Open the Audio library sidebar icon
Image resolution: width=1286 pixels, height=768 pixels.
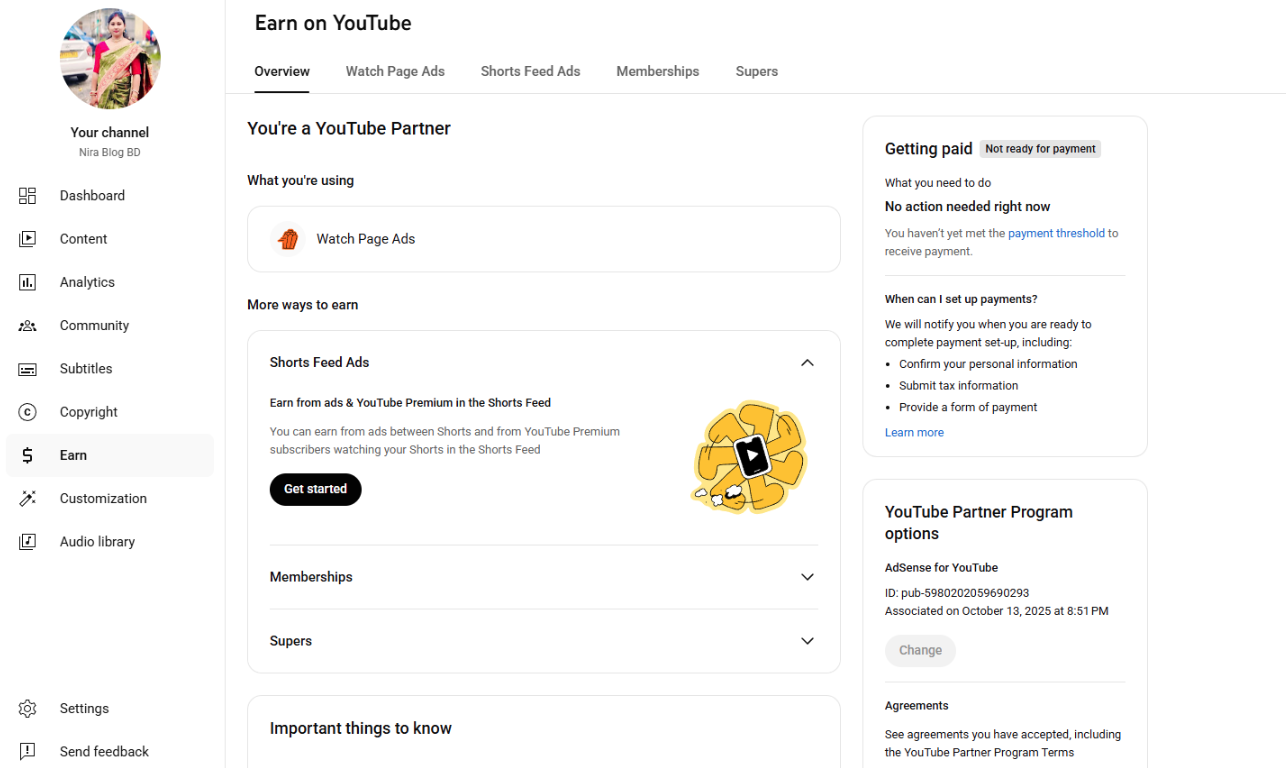pos(27,541)
